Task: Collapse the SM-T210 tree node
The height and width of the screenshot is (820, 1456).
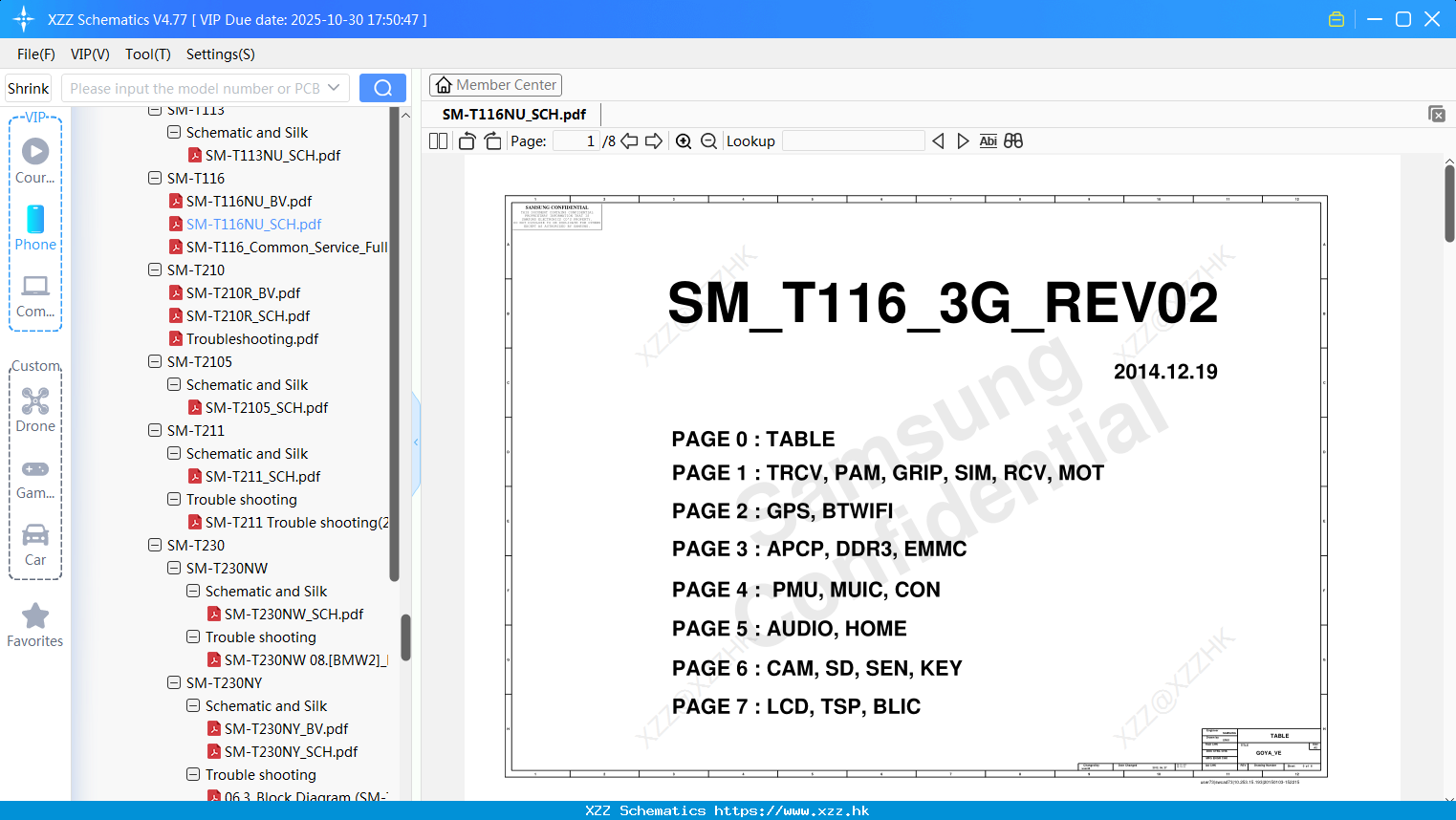Action: tap(155, 270)
